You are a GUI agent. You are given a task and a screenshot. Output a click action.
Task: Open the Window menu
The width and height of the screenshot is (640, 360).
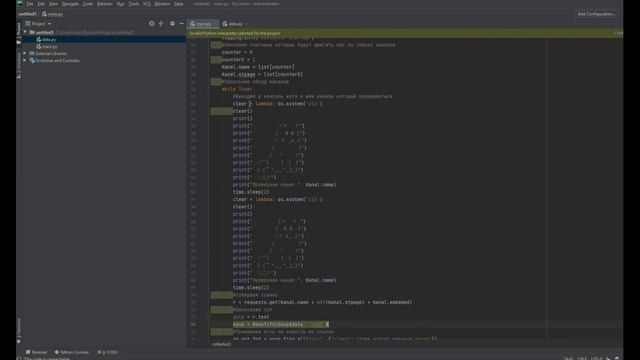pos(162,4)
